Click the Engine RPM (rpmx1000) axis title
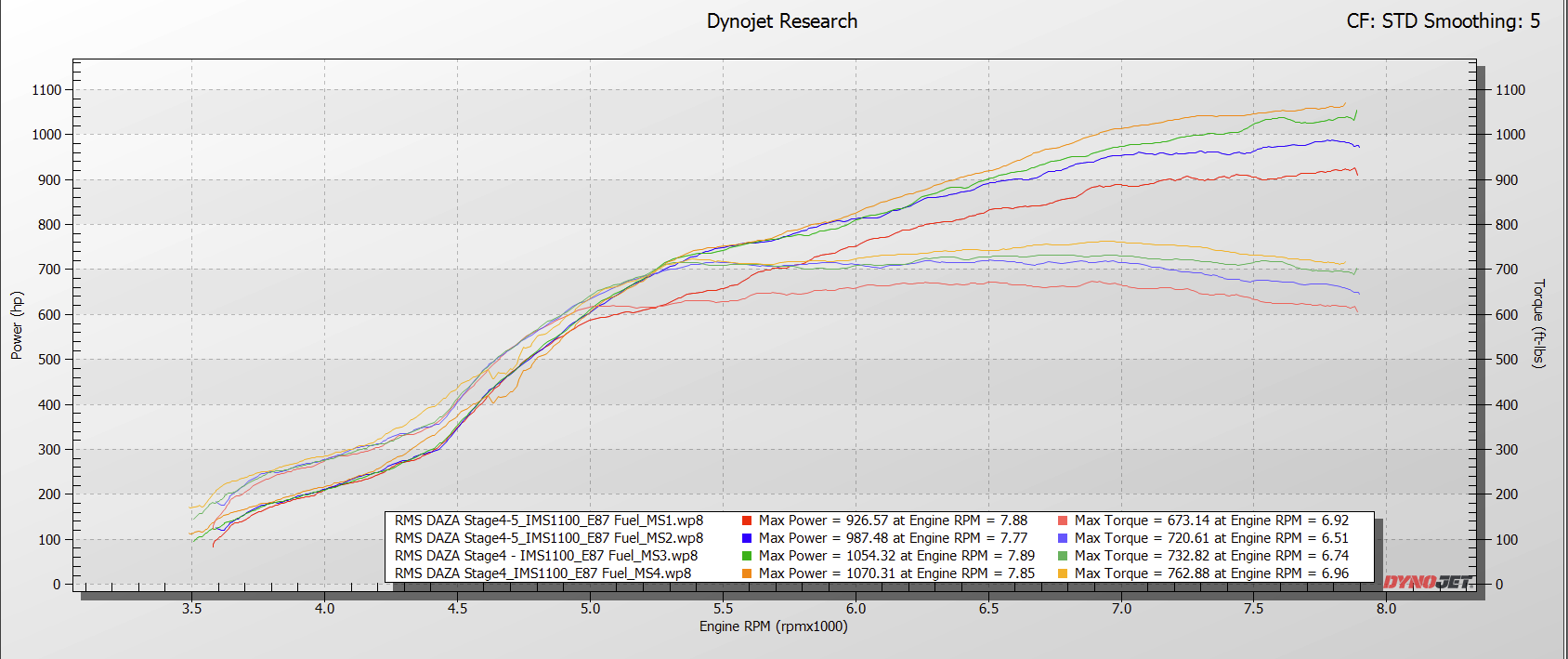1568x659 pixels. click(x=774, y=626)
